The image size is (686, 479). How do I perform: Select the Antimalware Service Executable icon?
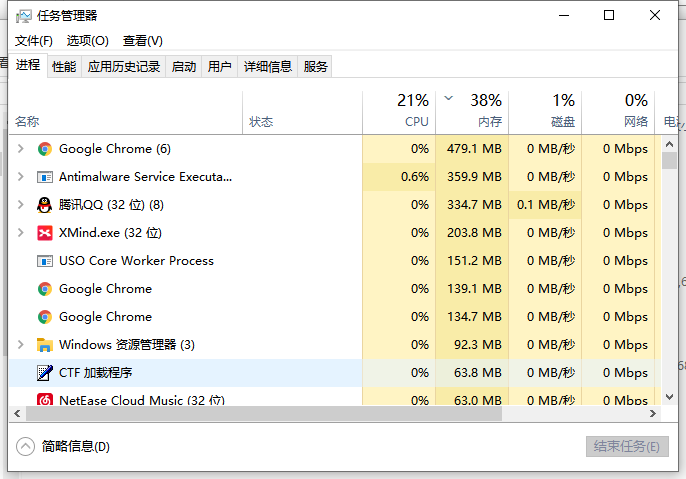coord(45,177)
